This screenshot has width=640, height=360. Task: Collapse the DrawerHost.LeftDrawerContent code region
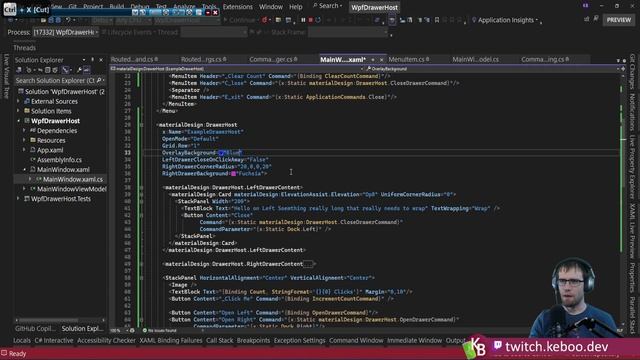point(142,187)
